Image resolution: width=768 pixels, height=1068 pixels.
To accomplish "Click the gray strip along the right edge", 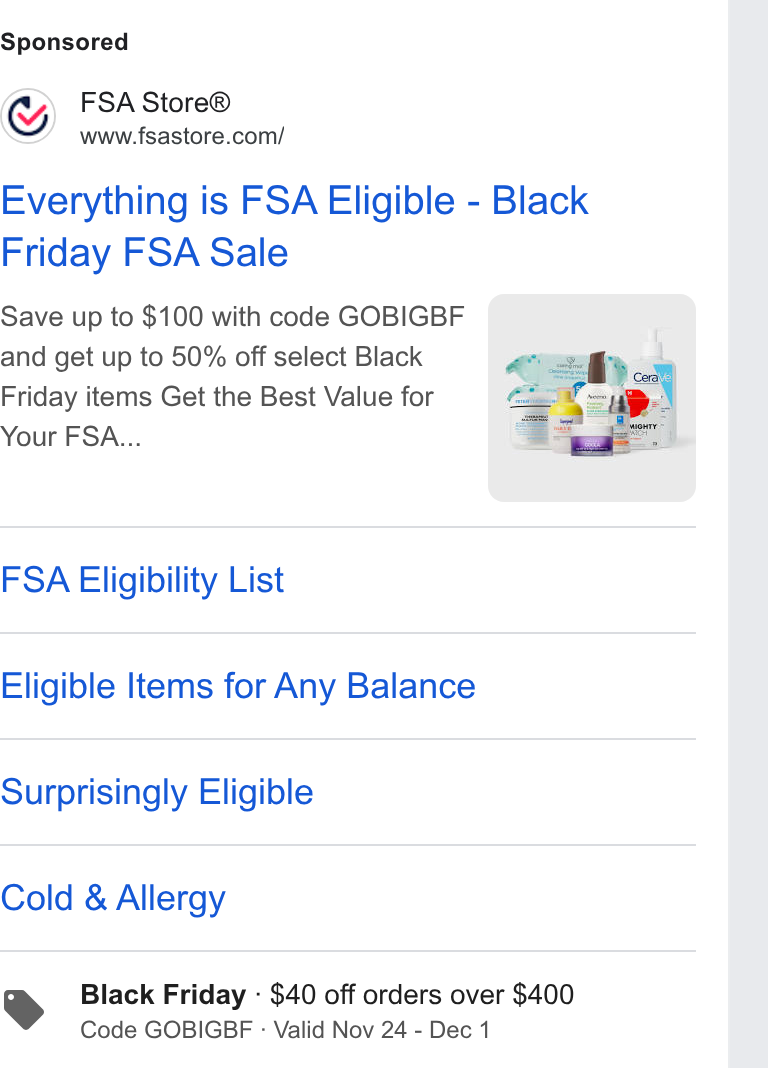I will tap(748, 534).
